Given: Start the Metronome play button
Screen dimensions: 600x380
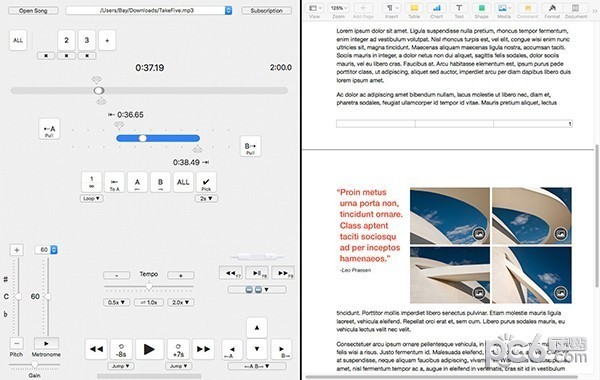Looking at the screenshot, I should click(x=46, y=343).
